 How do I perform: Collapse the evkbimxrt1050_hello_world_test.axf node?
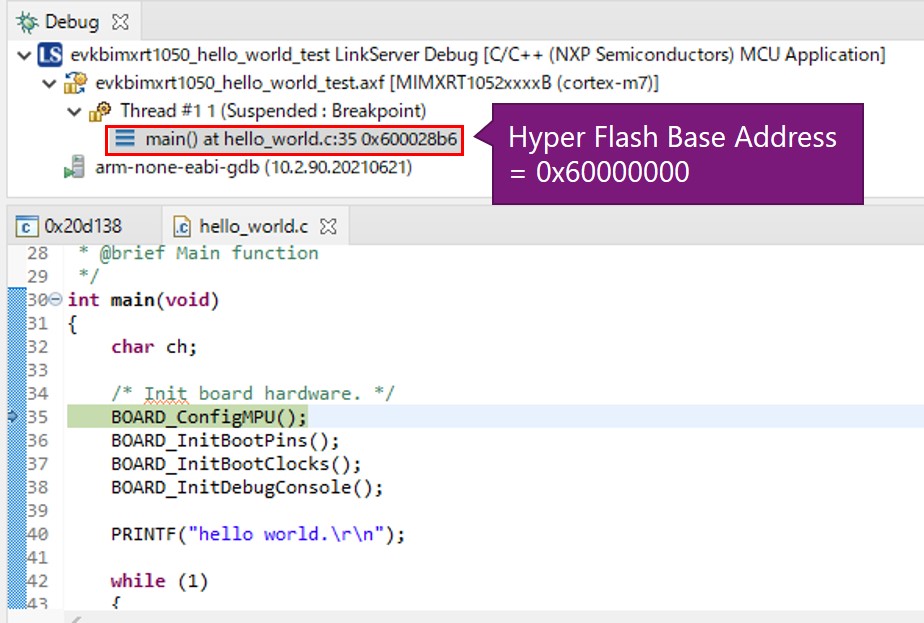[x=50, y=83]
